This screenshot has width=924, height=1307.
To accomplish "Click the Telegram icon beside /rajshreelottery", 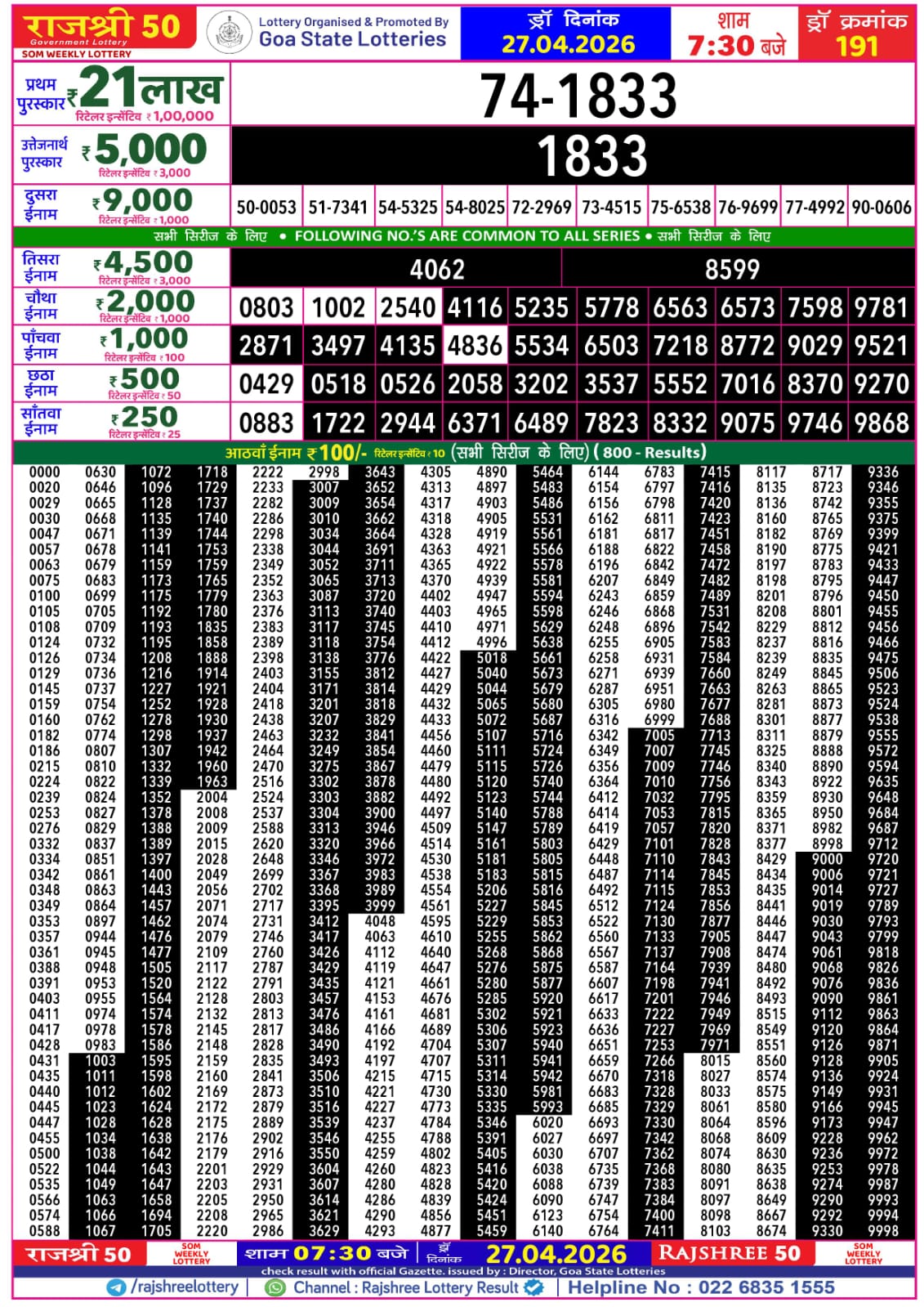I will [x=116, y=1287].
